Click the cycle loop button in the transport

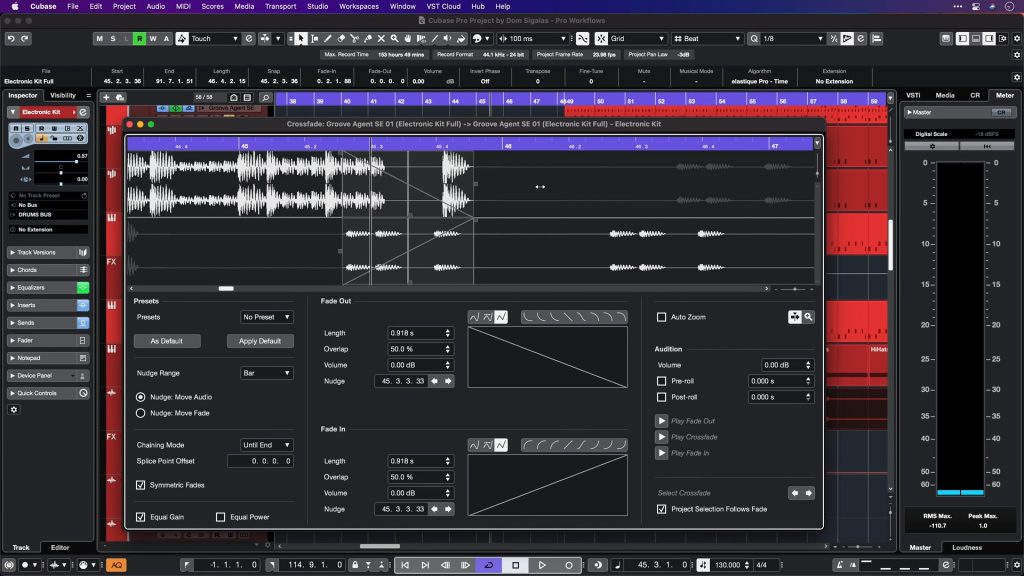coord(489,564)
